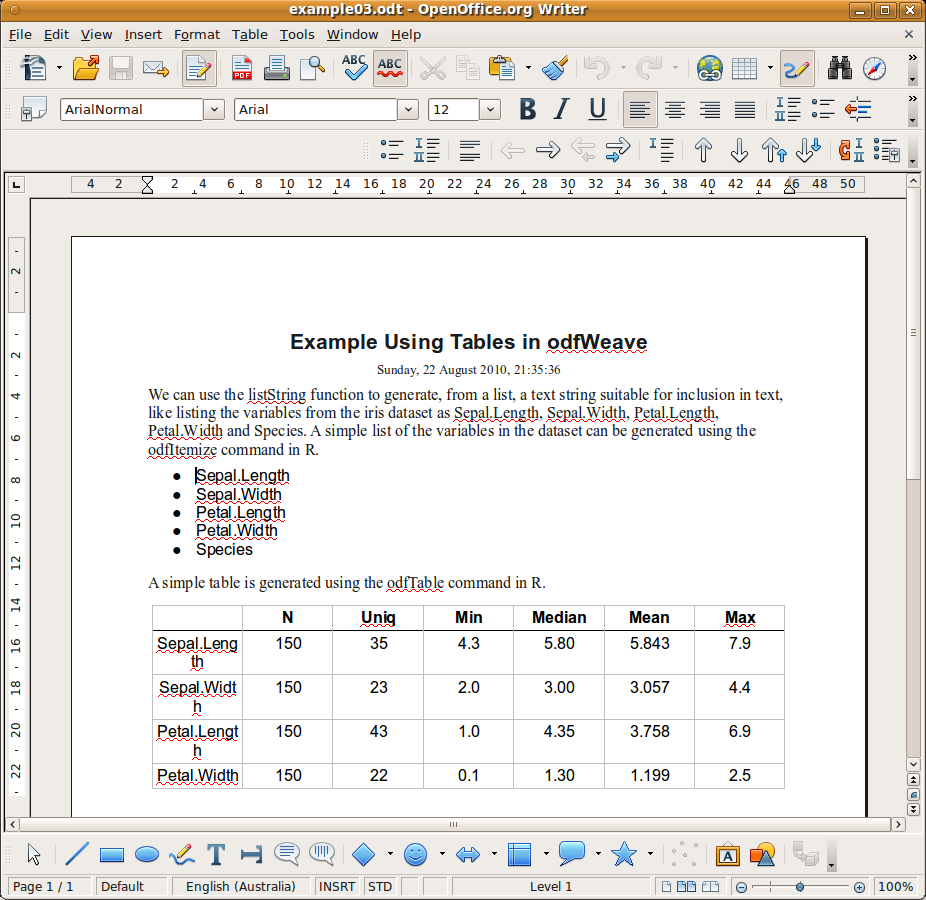Open the Table menu

pos(250,35)
